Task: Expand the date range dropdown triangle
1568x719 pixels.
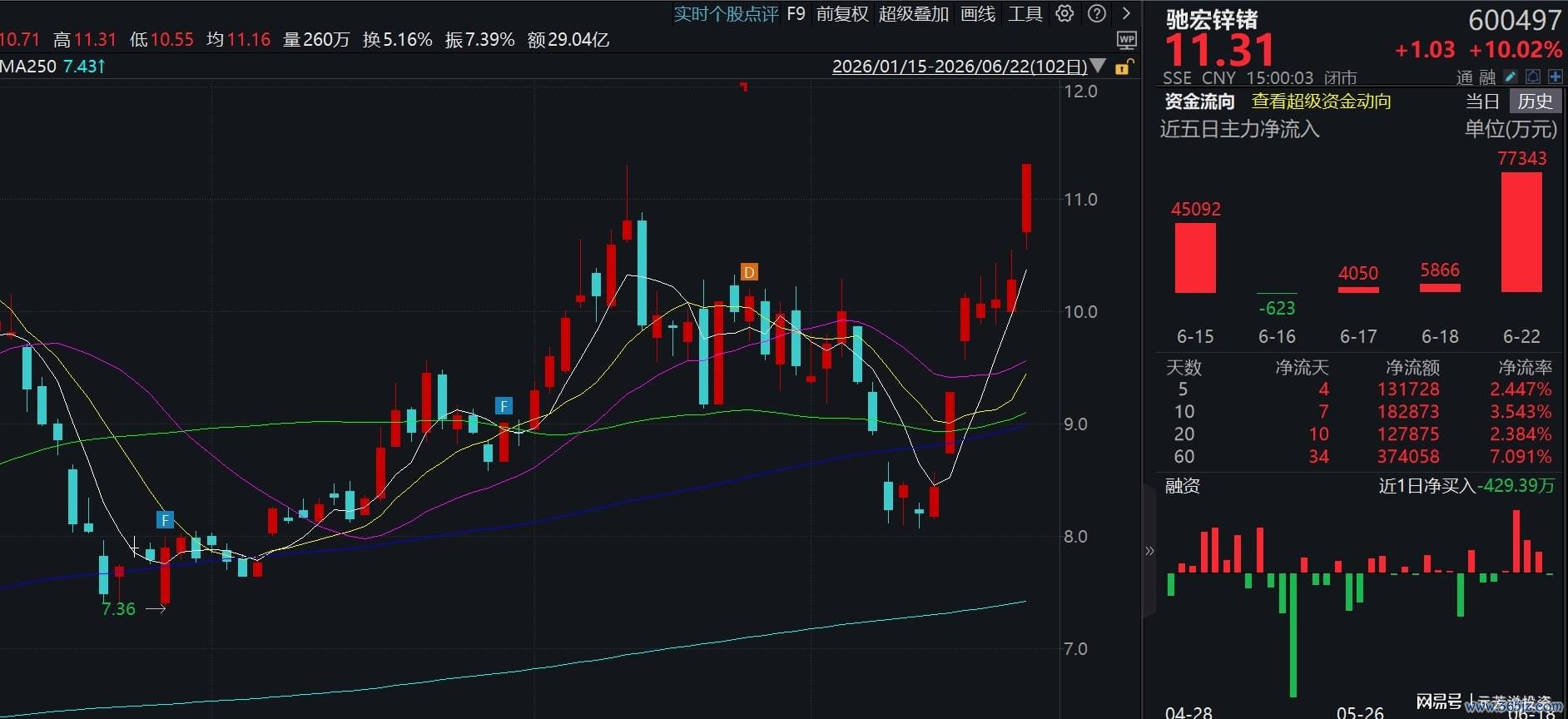Action: tap(1098, 66)
